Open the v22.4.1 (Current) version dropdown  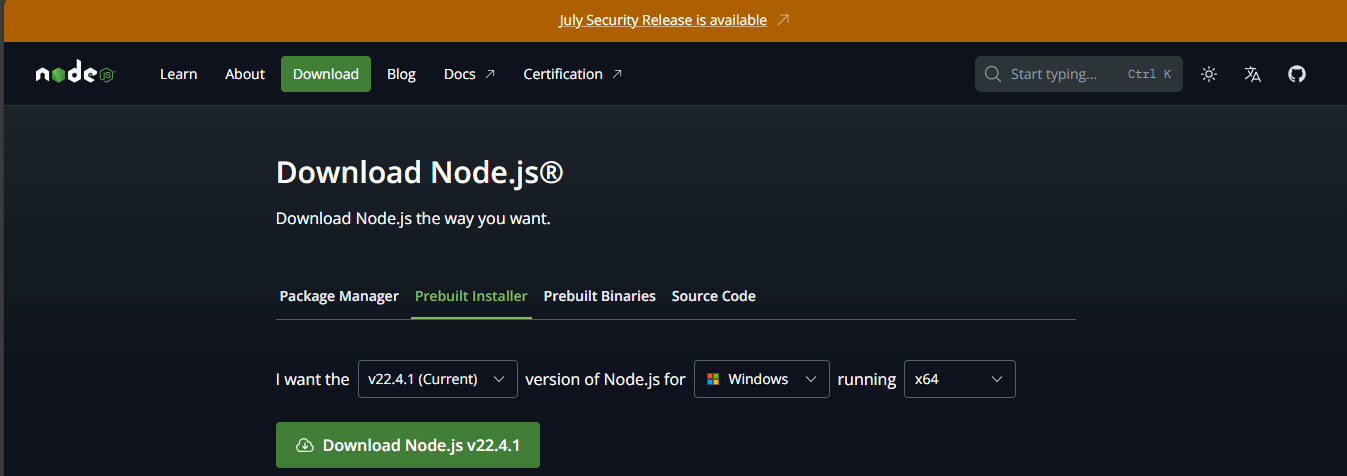pos(438,379)
